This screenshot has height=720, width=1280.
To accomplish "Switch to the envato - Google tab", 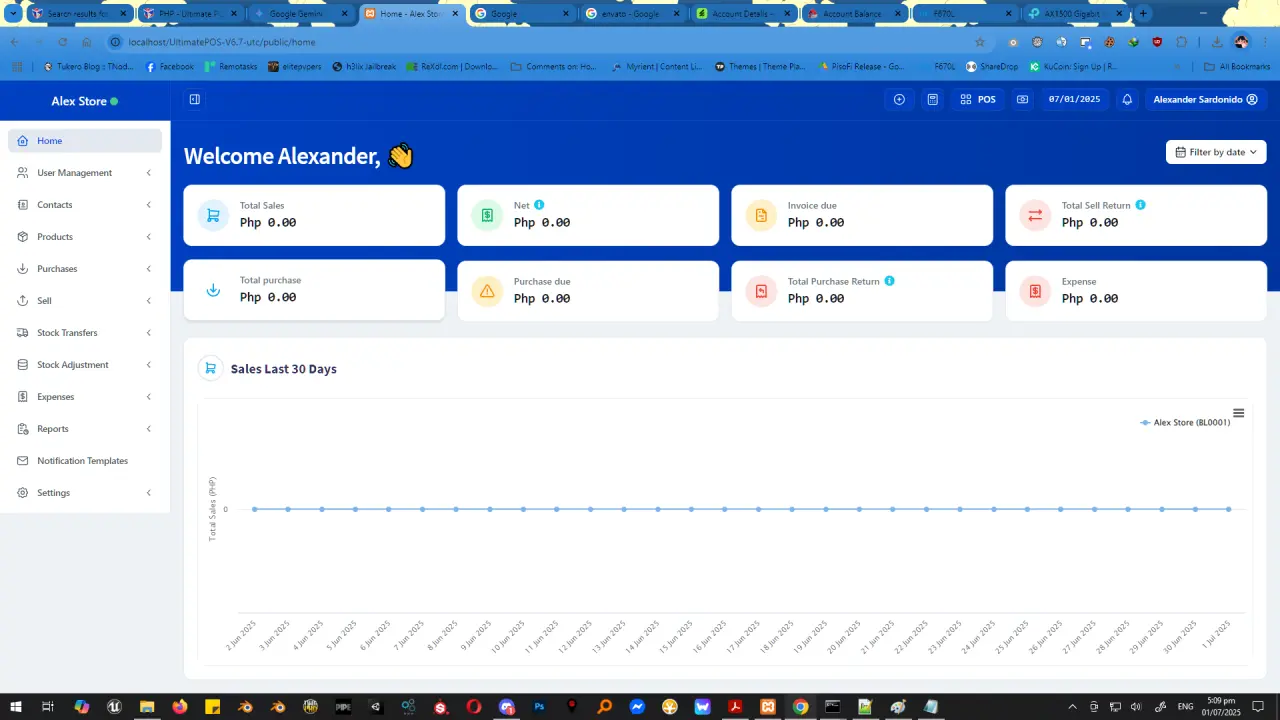I will 632,14.
